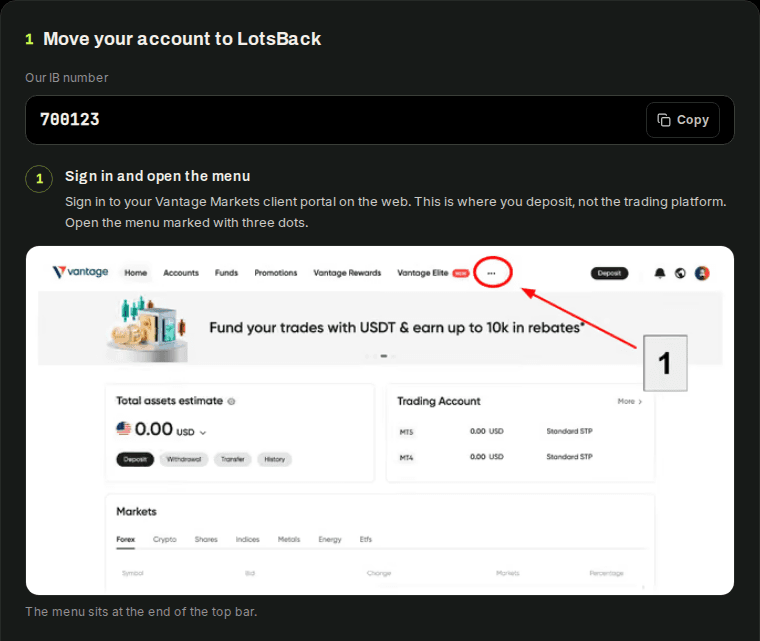
Task: Click the MT4 trading account row
Action: coord(520,457)
